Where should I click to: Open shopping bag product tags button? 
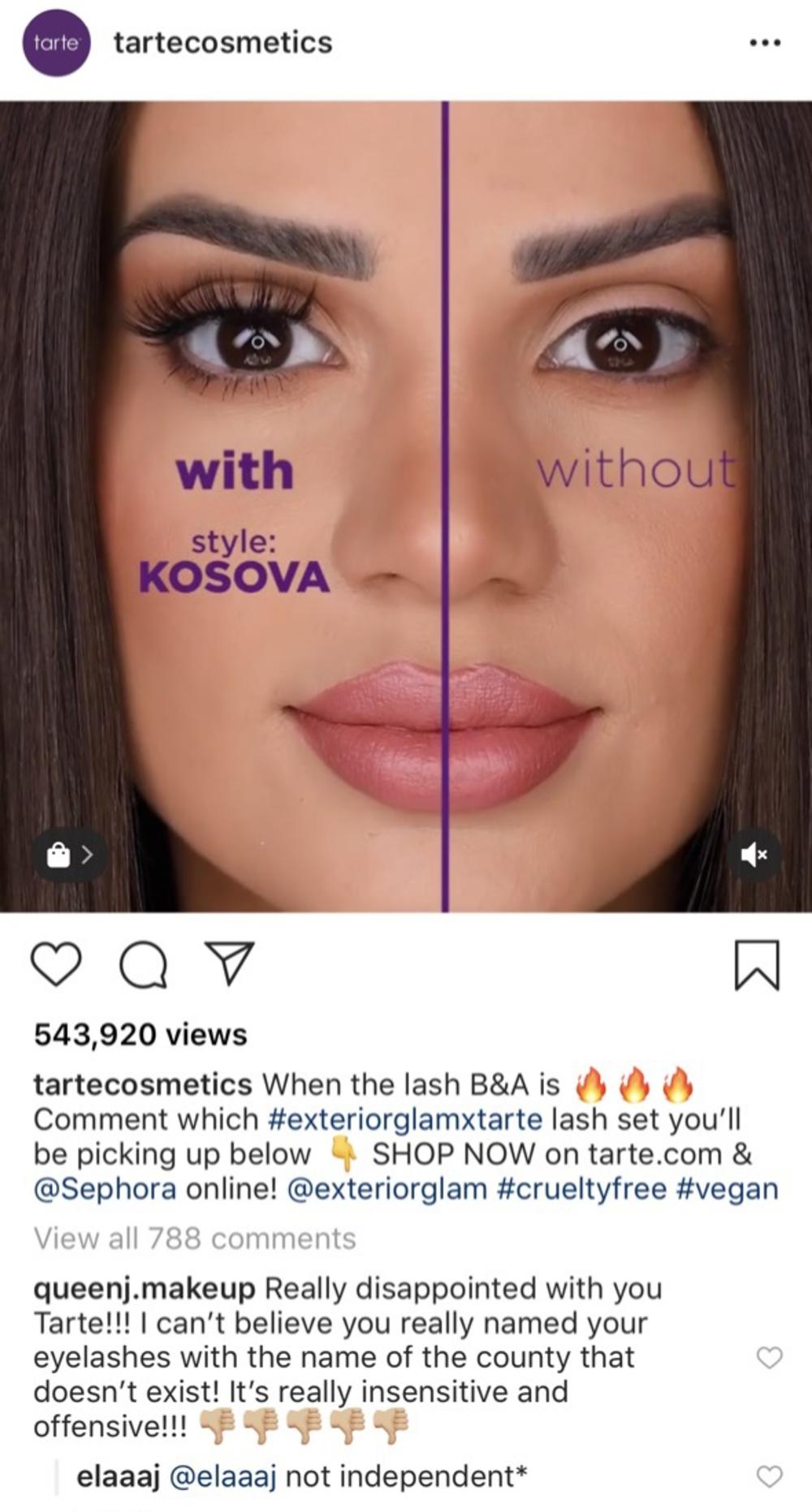tap(70, 855)
